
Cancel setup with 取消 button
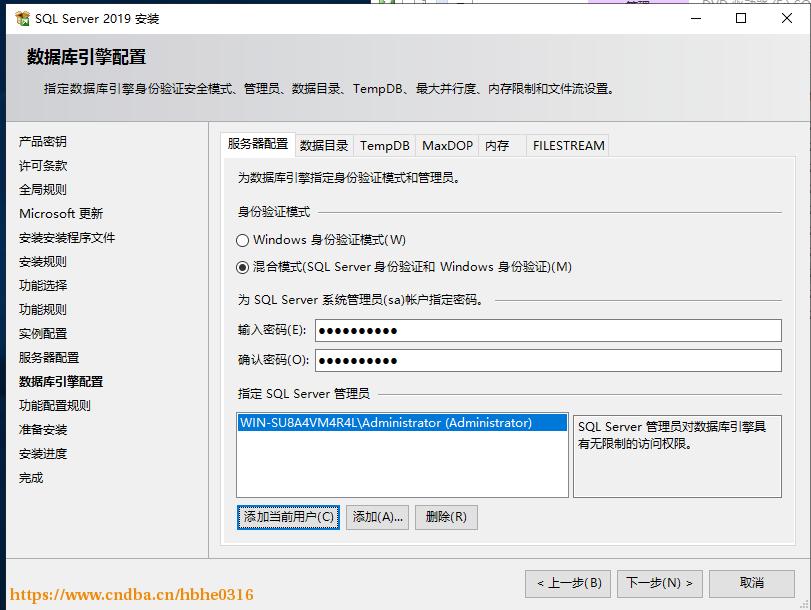[x=752, y=584]
